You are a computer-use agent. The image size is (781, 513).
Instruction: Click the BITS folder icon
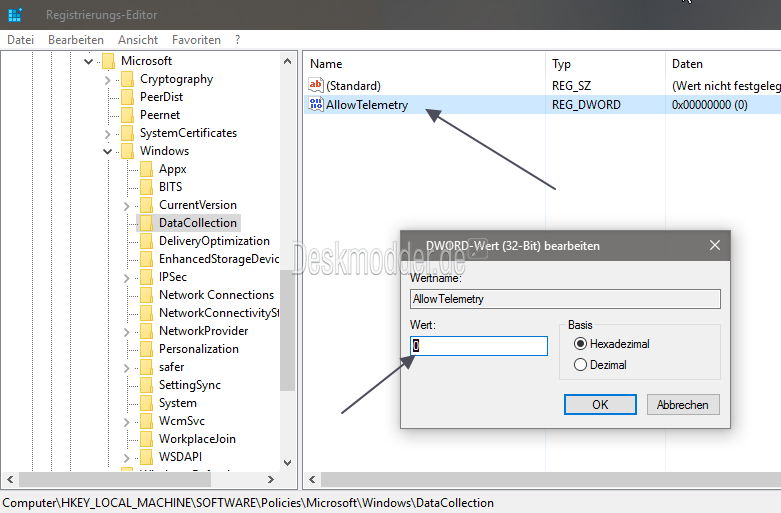[146, 187]
